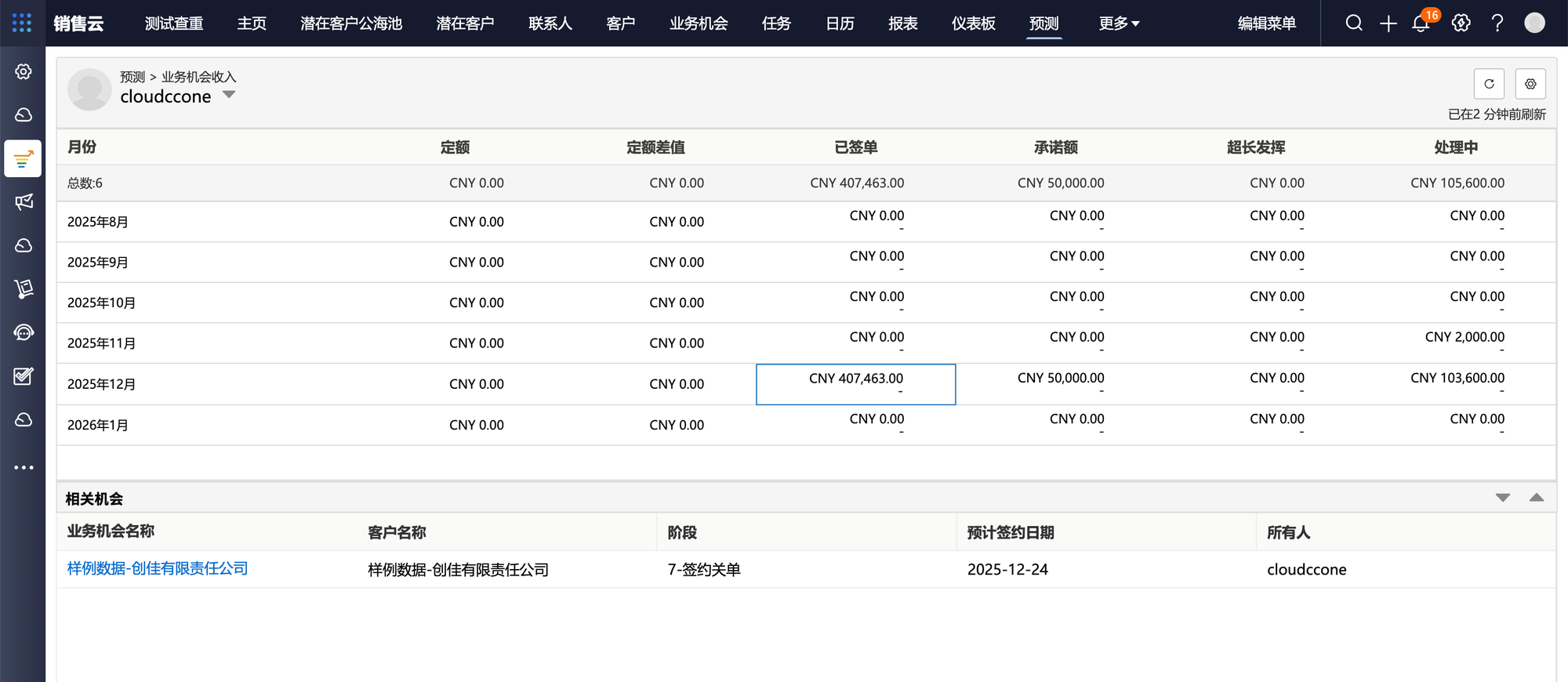Select the 2025年11月 处理中 CNY 2,000.00 cell
This screenshot has width=1568, height=682.
pyautogui.click(x=1464, y=338)
